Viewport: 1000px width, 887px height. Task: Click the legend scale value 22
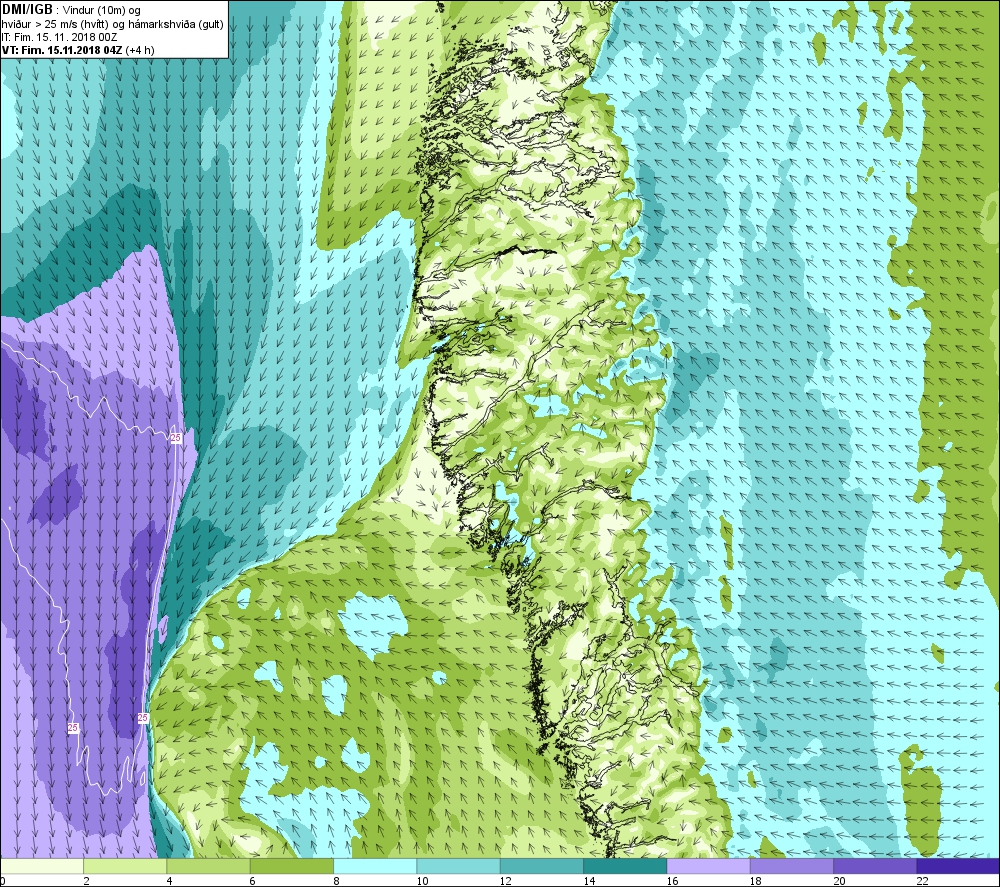point(922,881)
